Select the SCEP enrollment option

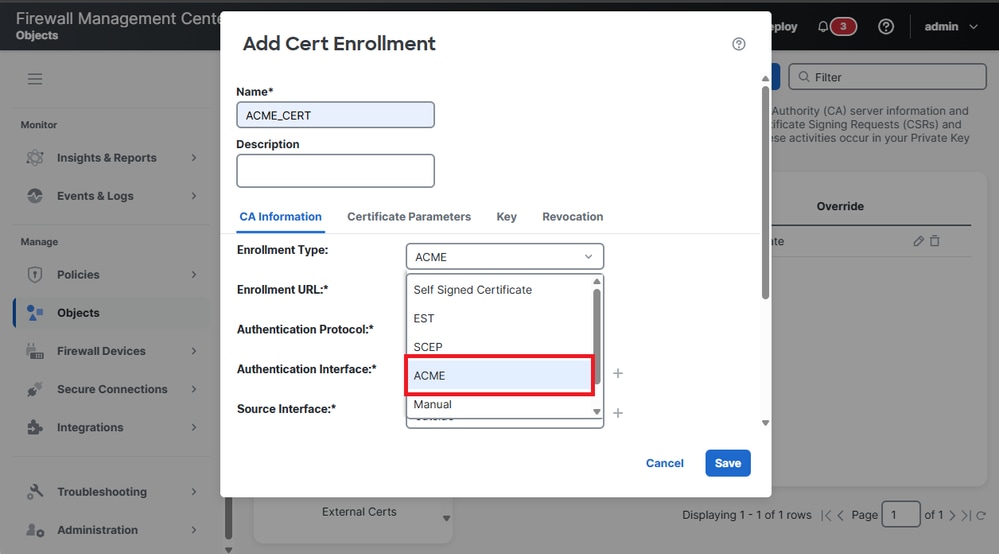click(x=428, y=347)
